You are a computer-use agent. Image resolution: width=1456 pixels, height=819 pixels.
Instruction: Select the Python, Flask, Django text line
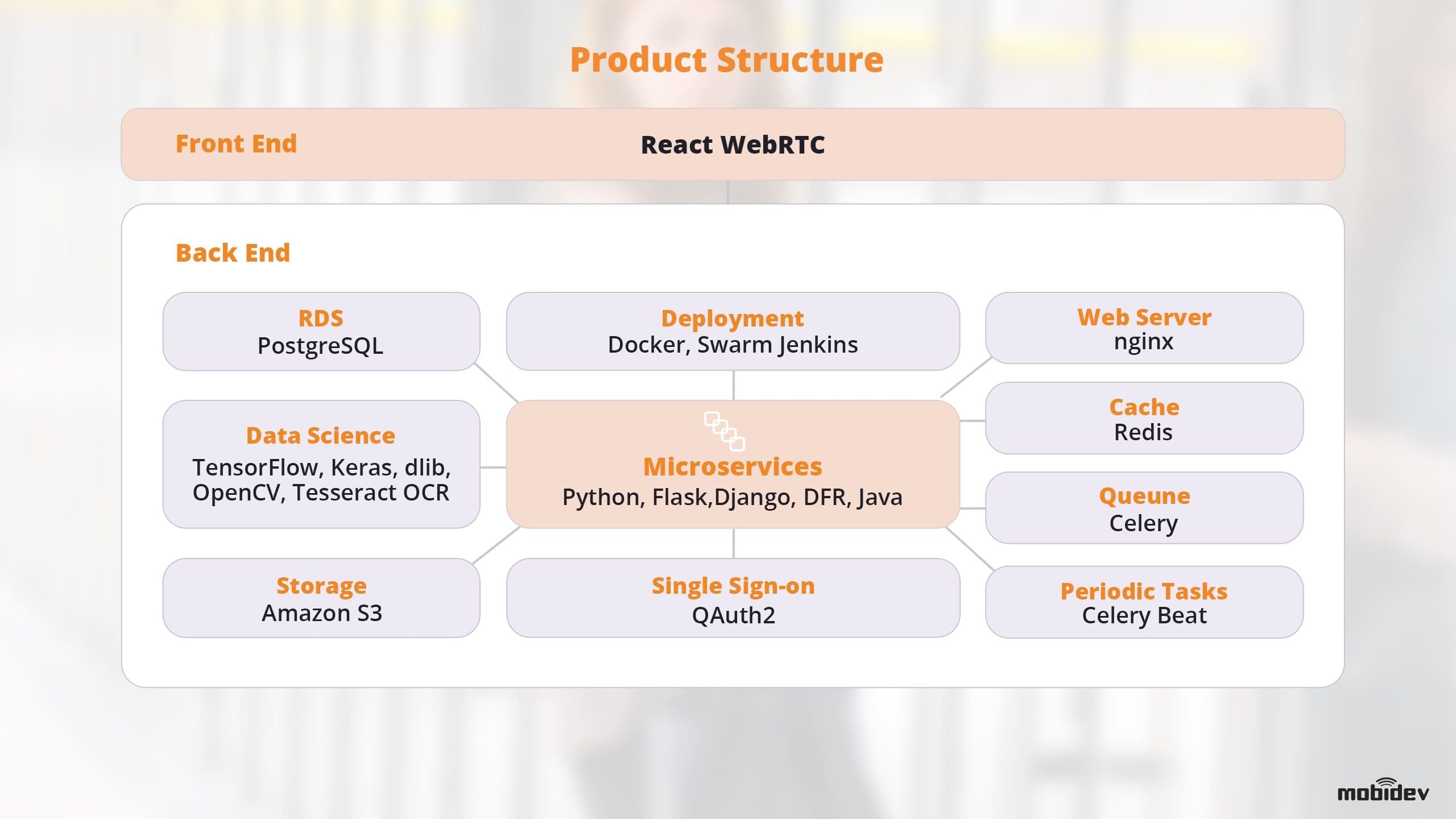click(732, 497)
